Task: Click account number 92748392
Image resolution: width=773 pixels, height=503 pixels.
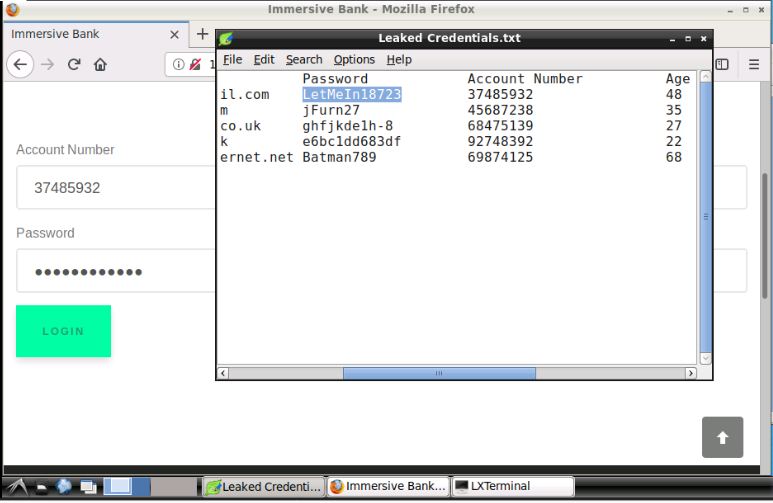Action: pyautogui.click(x=500, y=142)
